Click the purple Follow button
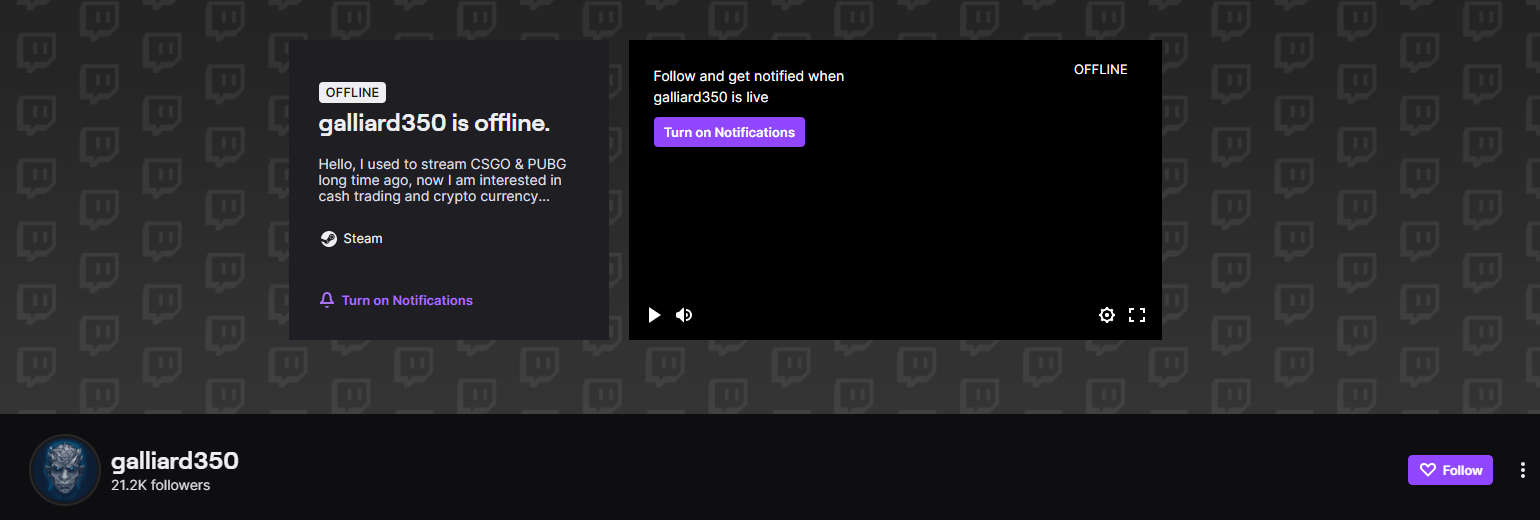Screen dimensions: 1540x520 1450,470
